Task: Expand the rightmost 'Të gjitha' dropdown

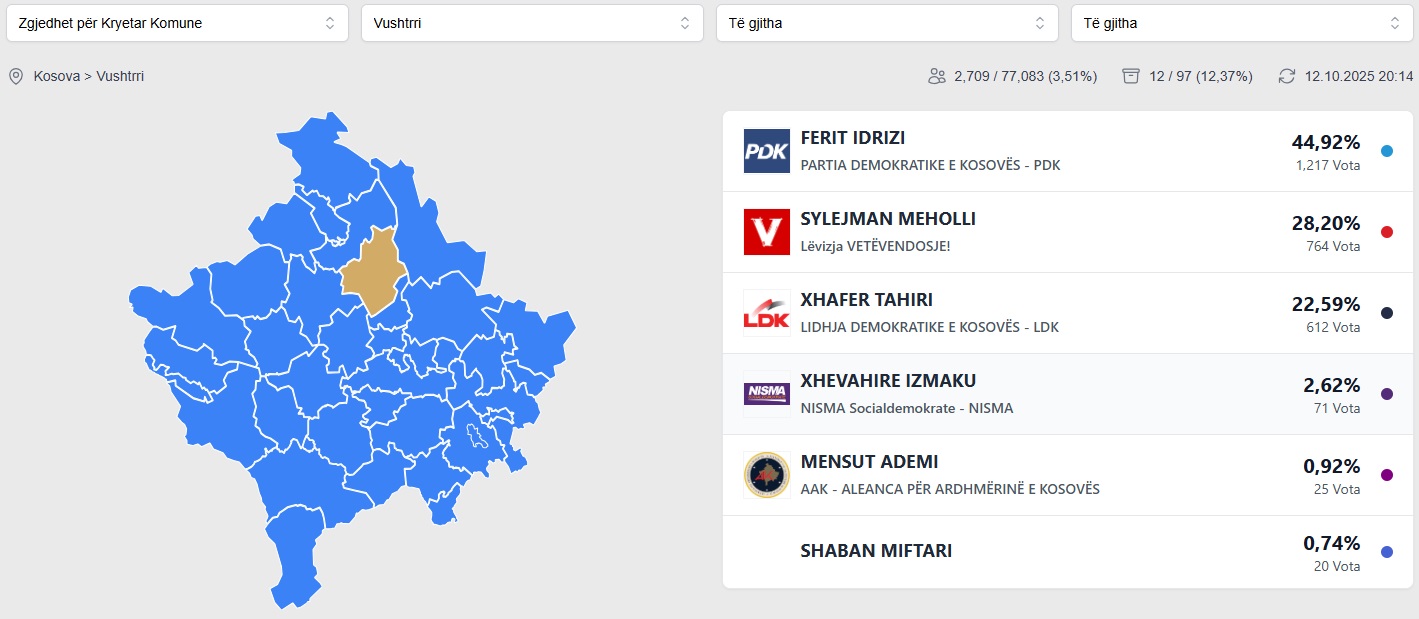Action: pos(1242,23)
